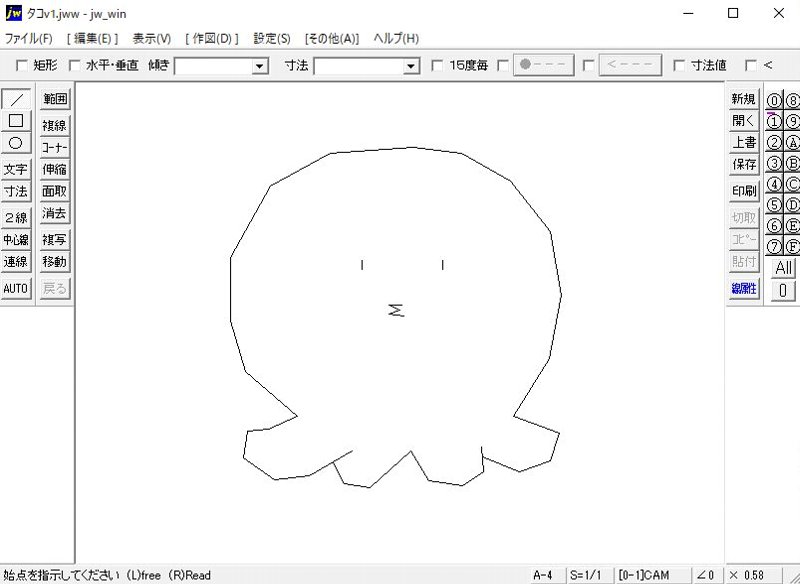Pick the 寸法 dimension tool in left toolbar
This screenshot has width=800, height=584.
[16, 191]
